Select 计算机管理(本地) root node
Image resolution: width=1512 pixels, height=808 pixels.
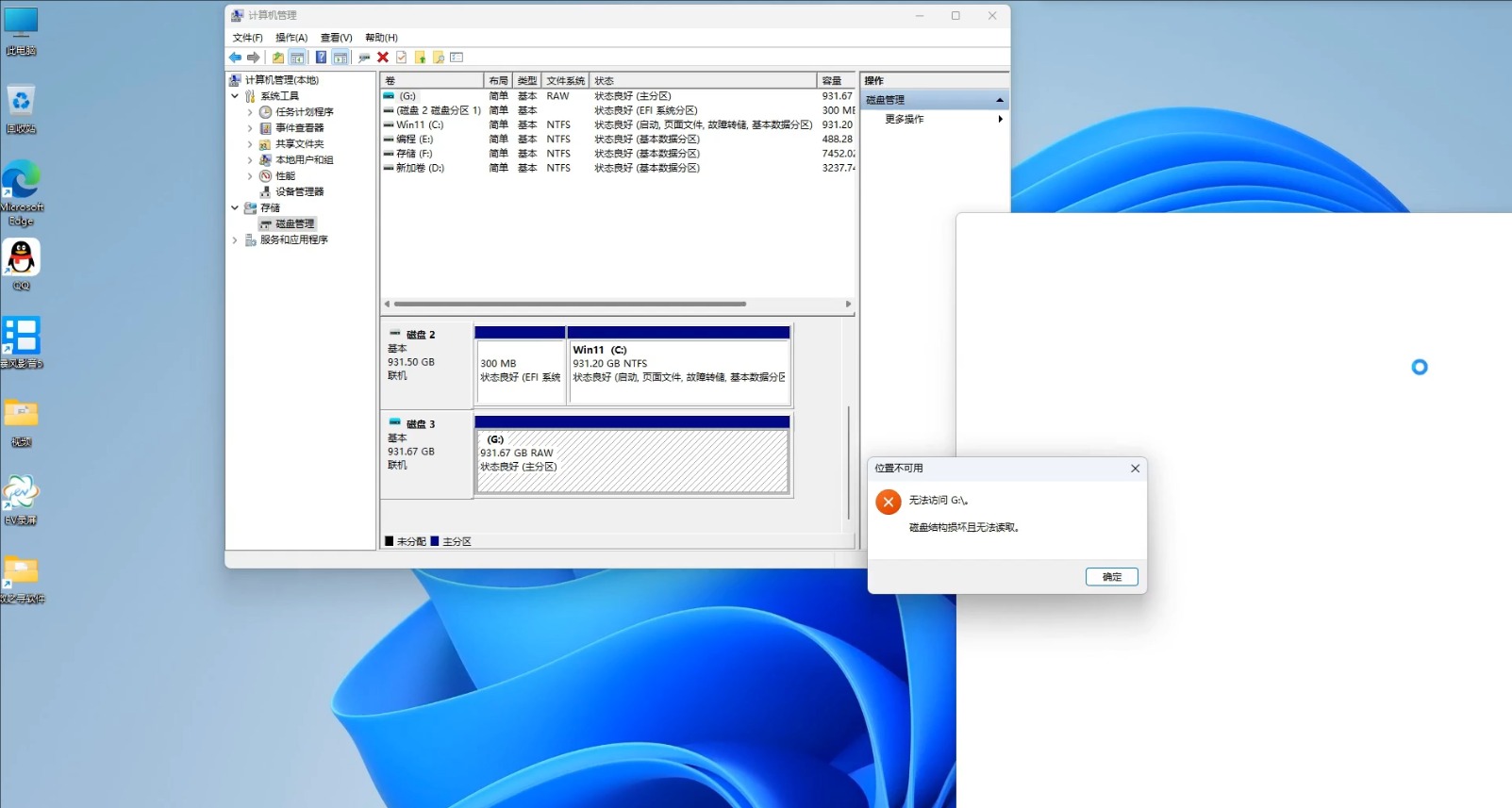[282, 80]
